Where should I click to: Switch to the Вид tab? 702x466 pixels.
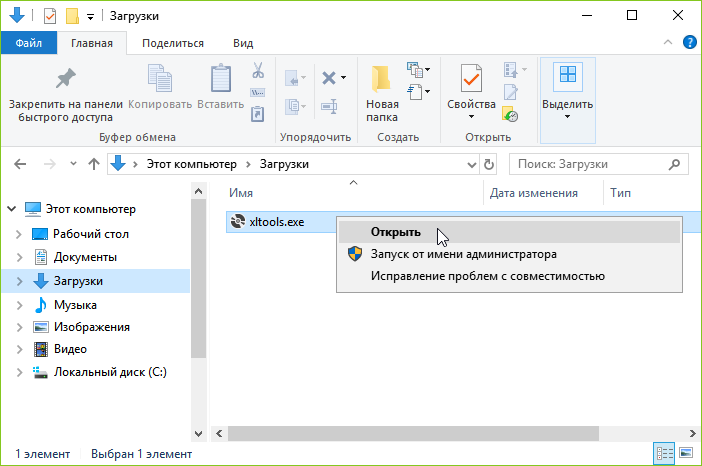tap(243, 43)
